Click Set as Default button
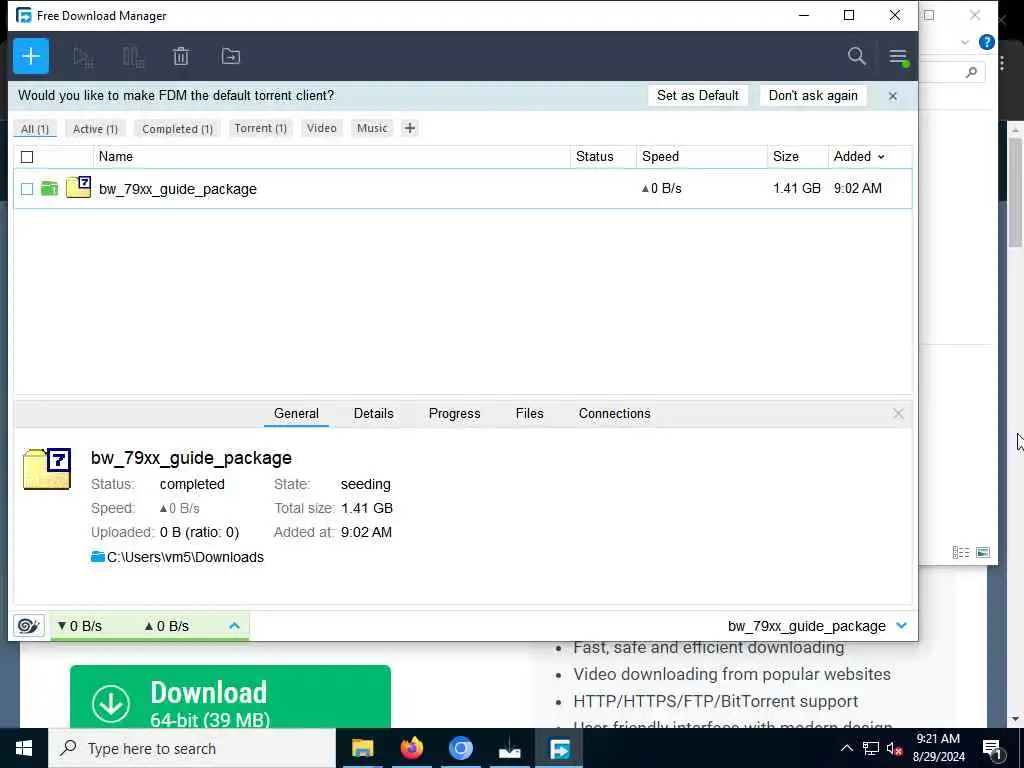 point(697,95)
